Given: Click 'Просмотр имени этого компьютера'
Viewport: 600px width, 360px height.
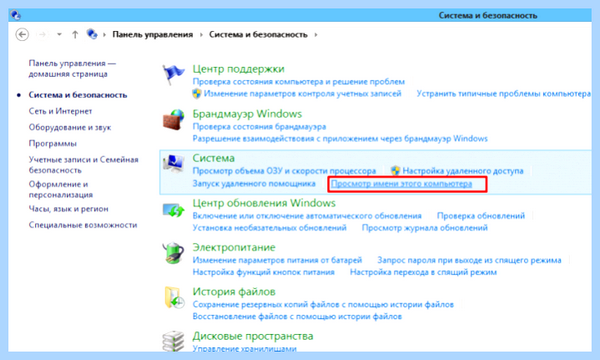Looking at the screenshot, I should coord(401,184).
